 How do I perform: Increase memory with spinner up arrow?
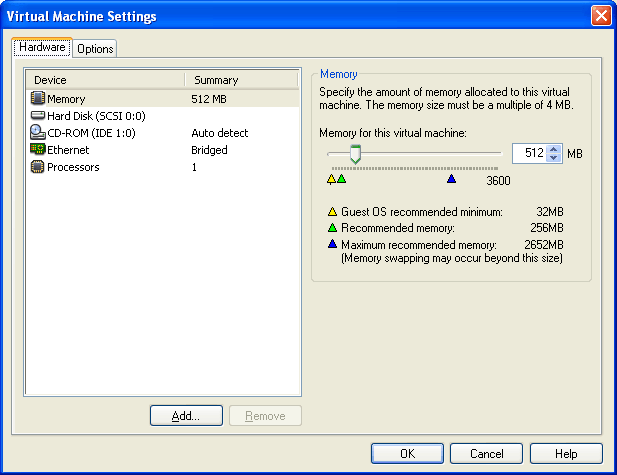tap(554, 148)
